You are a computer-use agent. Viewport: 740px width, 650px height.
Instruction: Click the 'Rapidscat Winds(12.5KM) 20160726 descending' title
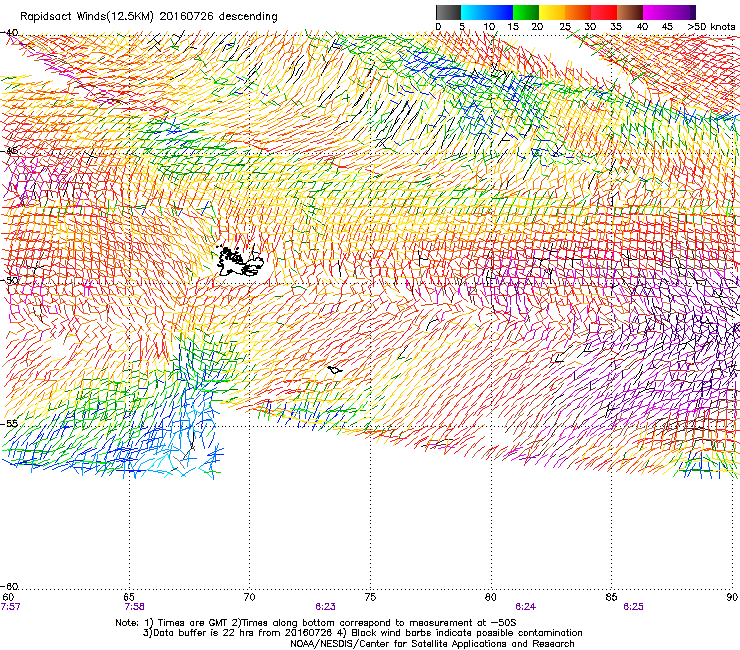149,17
